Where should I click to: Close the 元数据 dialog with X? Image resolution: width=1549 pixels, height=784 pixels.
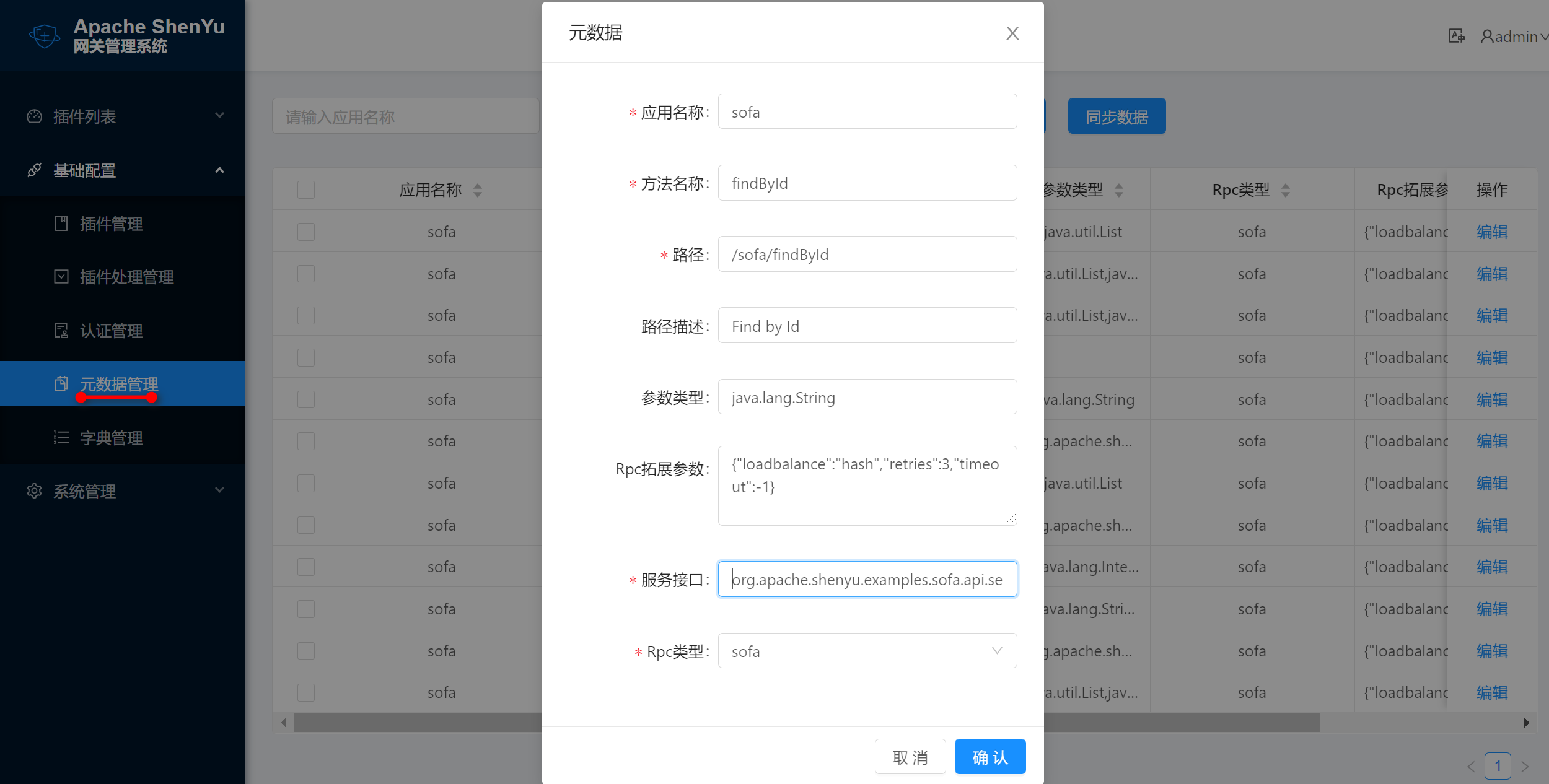(1012, 33)
